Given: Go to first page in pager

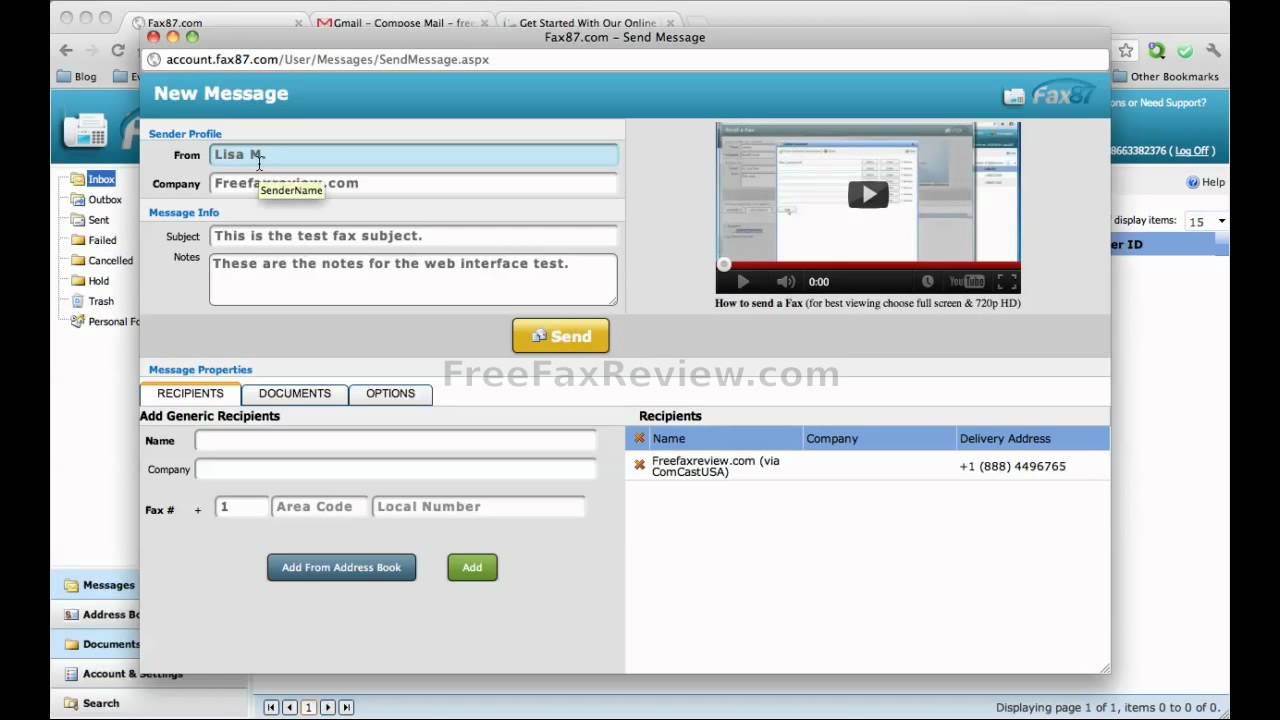Looking at the screenshot, I should (271, 707).
